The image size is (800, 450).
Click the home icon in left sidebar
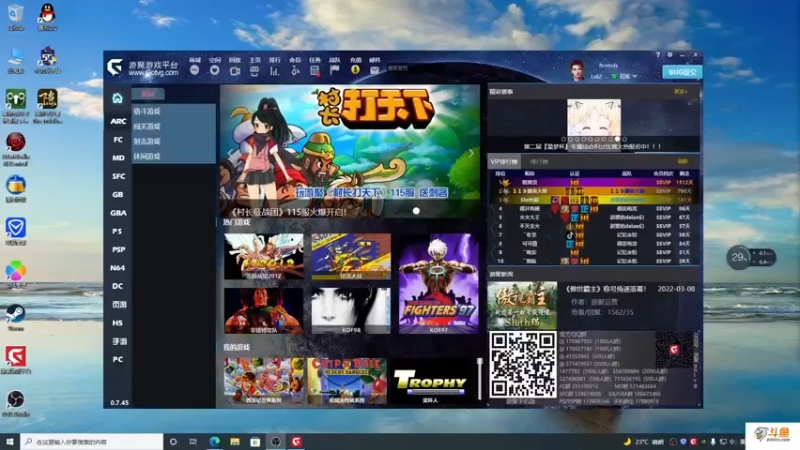(x=117, y=98)
